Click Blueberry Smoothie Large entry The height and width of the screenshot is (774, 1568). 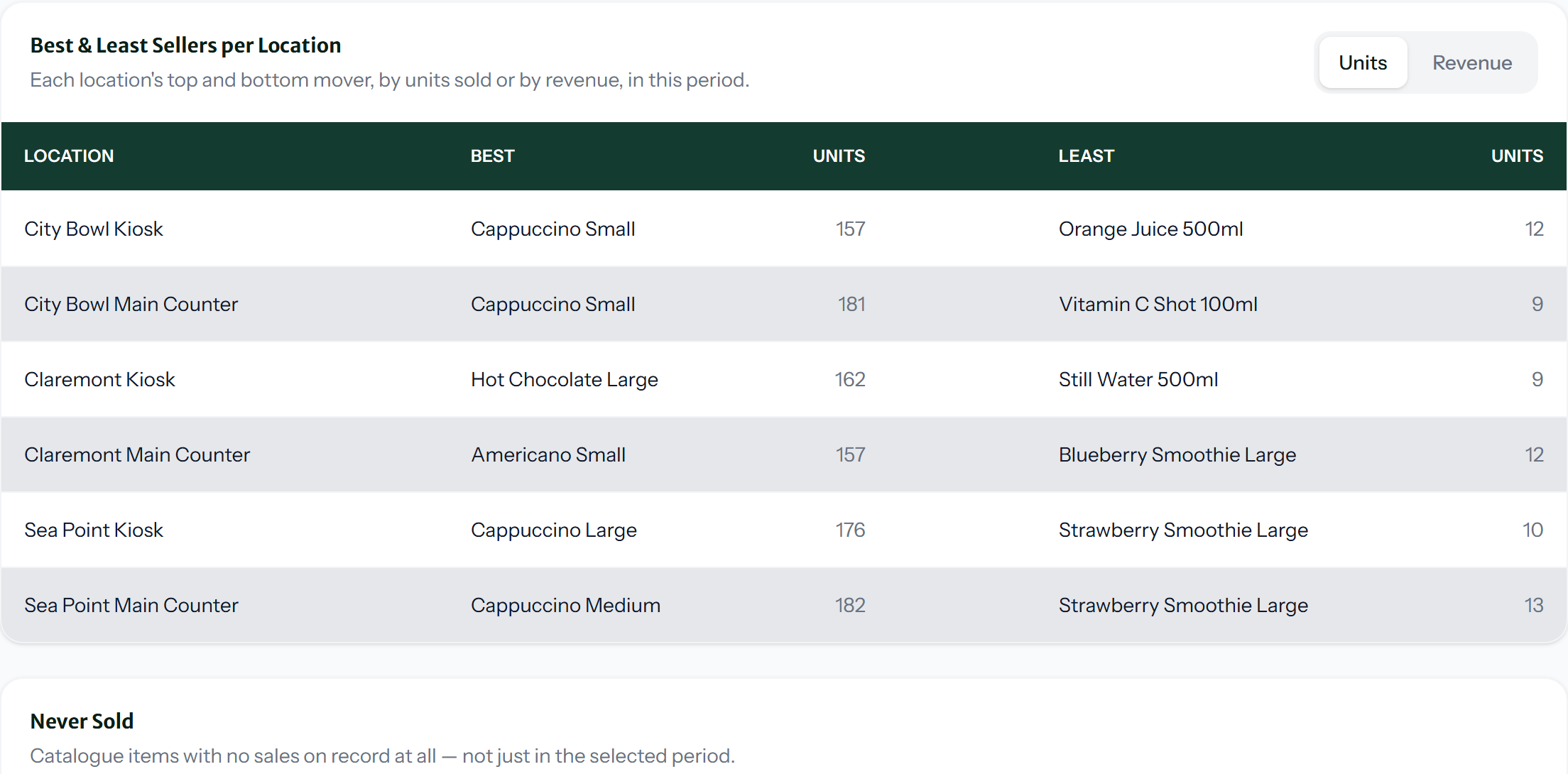(x=1177, y=455)
